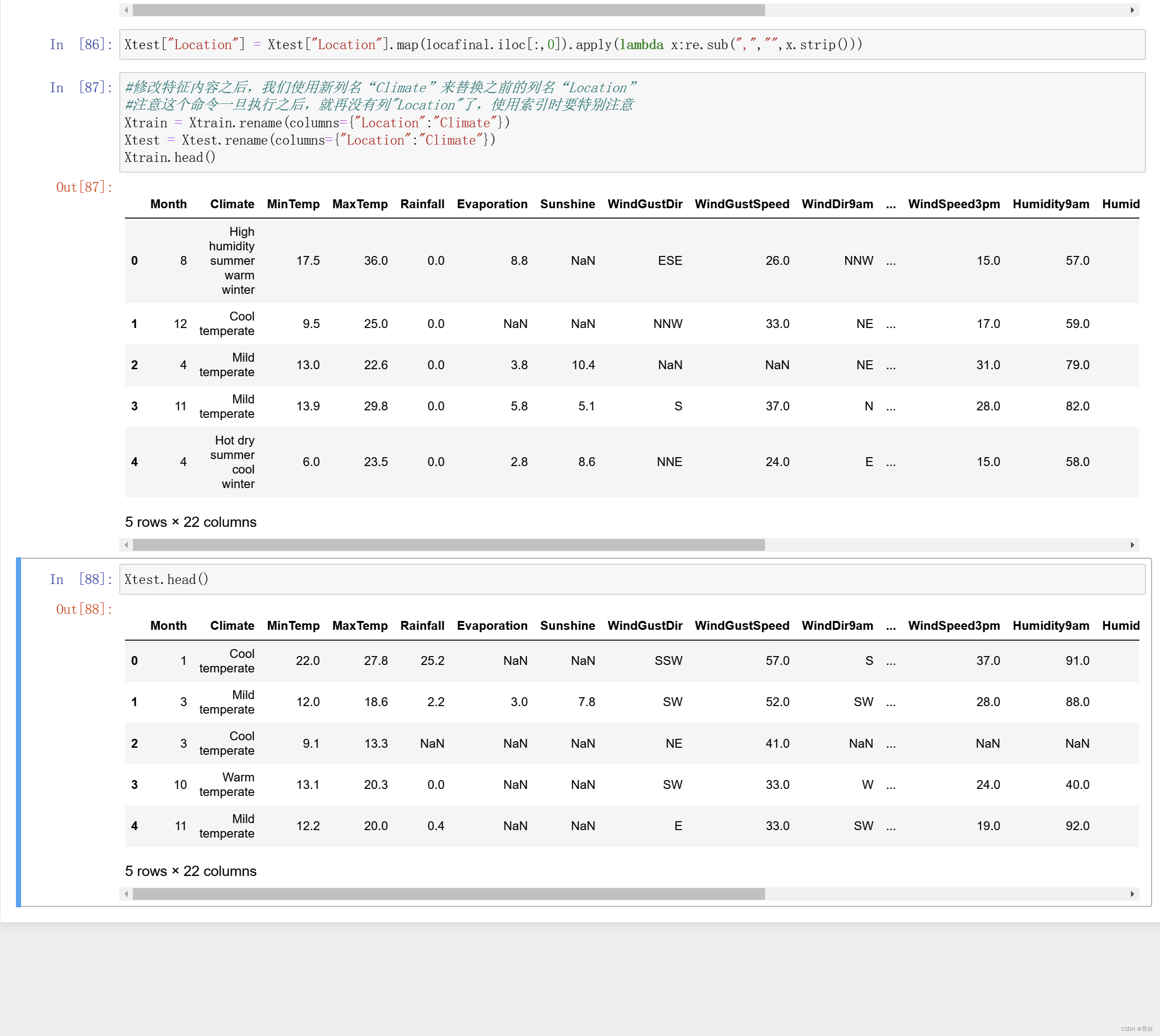Click the right scroll arrow under Out[87] table

pos(1132,545)
